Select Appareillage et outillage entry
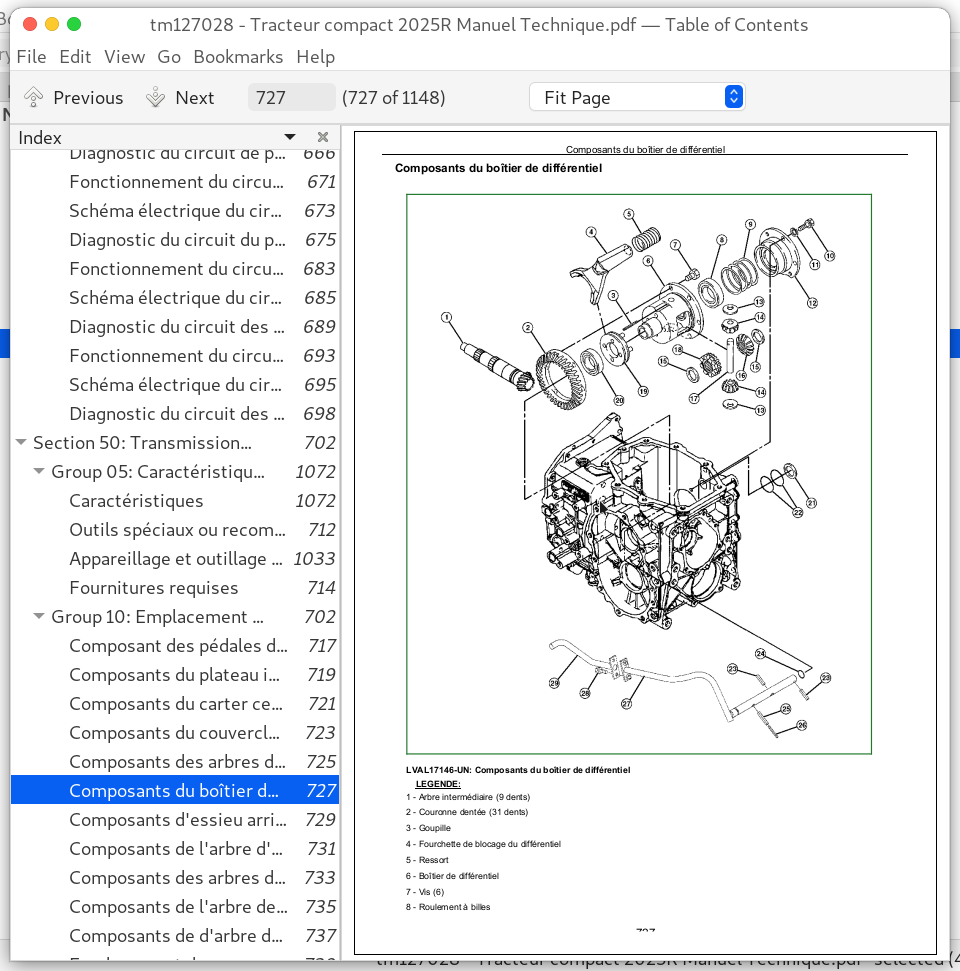960x971 pixels. 175,559
